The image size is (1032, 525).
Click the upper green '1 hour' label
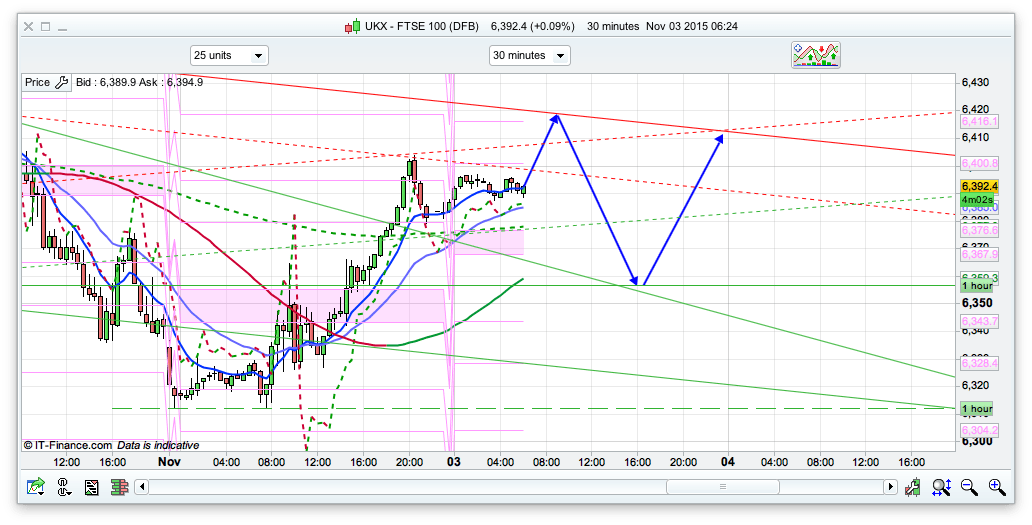[x=976, y=287]
